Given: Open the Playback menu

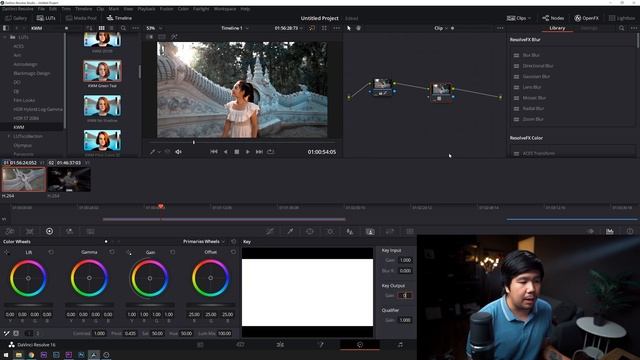Looking at the screenshot, I should pos(146,9).
